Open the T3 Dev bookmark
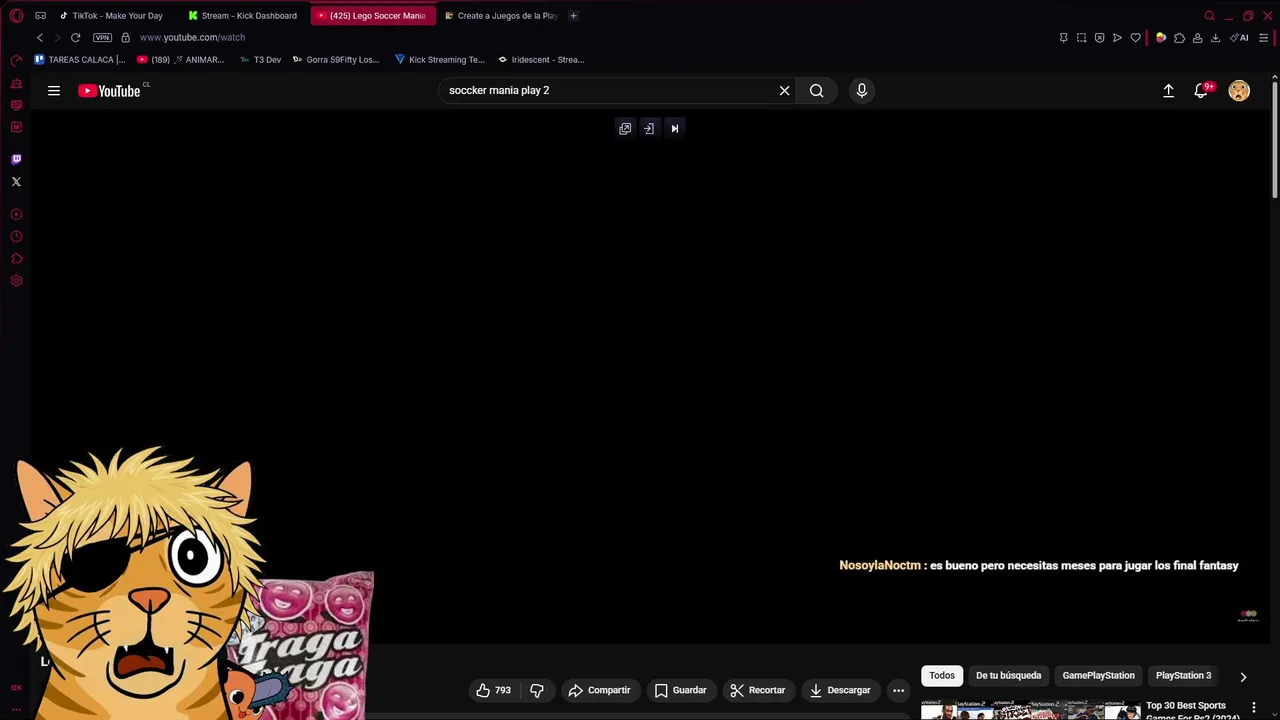The width and height of the screenshot is (1280, 720). (x=260, y=60)
